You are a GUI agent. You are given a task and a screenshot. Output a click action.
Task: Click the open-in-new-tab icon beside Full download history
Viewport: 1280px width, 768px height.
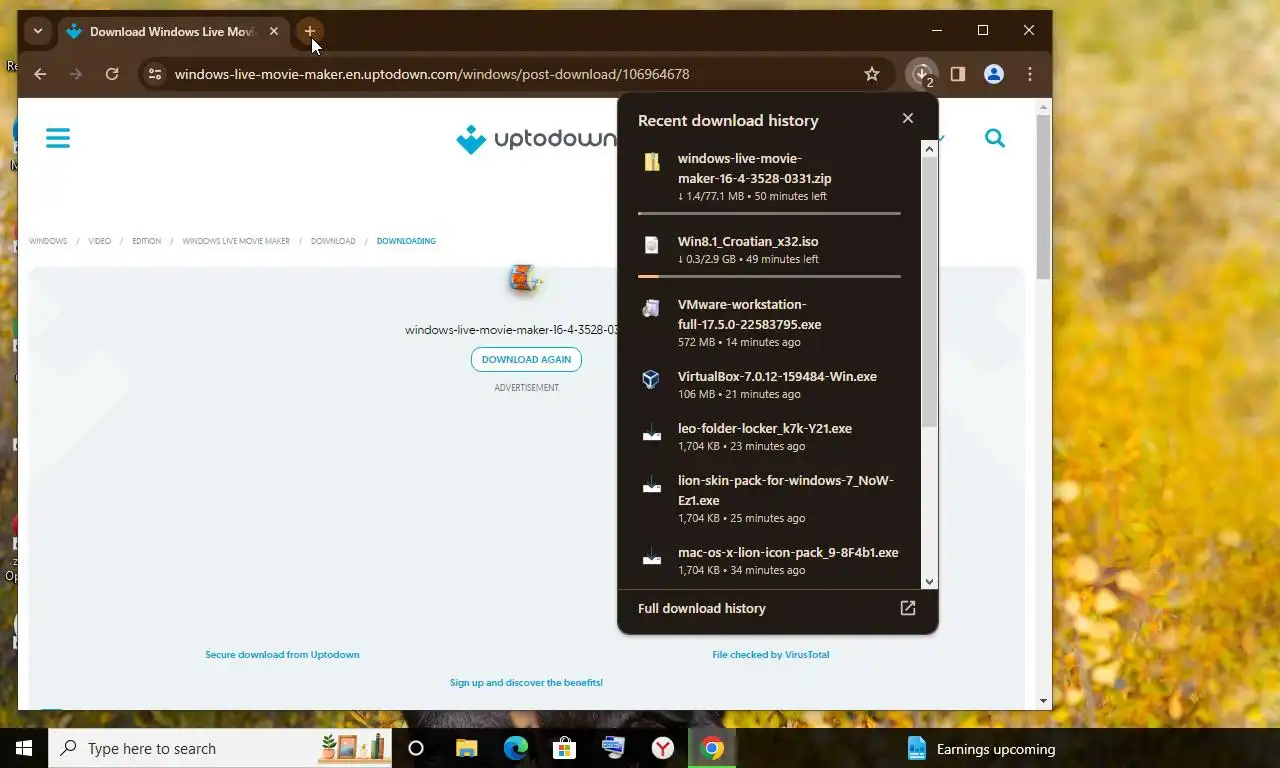click(908, 608)
